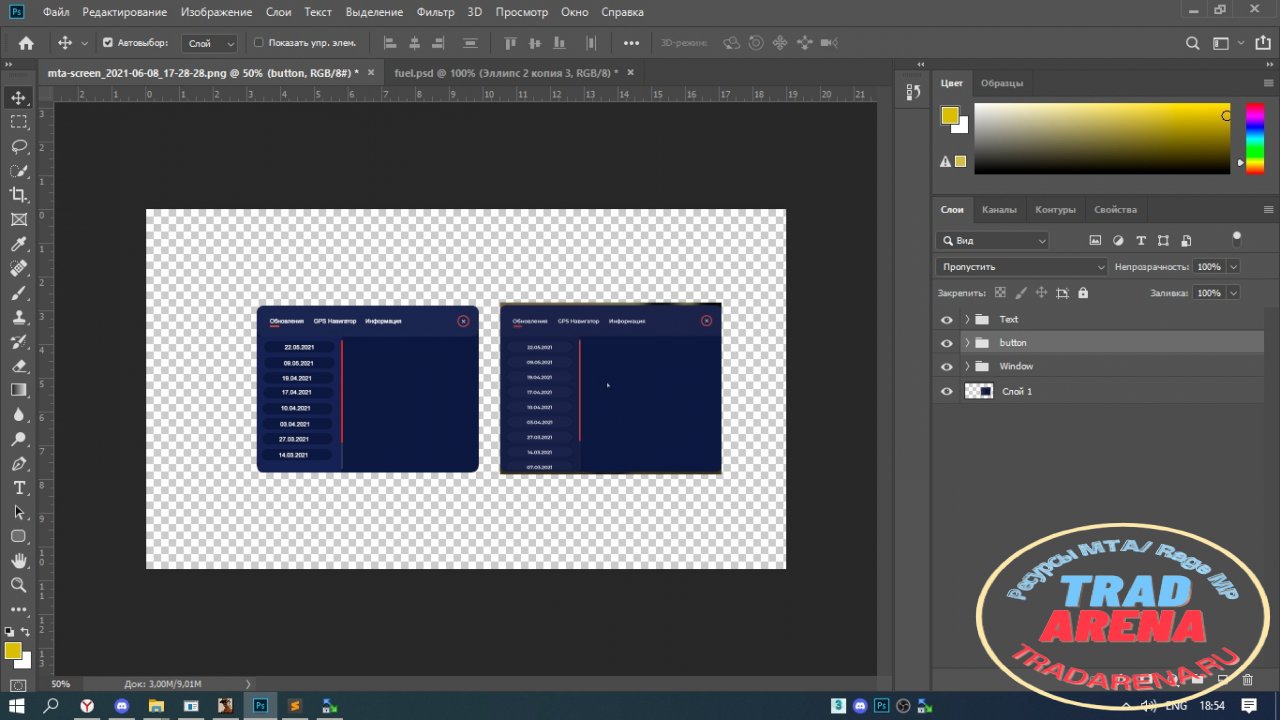Select the Frame tool
The image size is (1280, 720).
click(x=19, y=220)
